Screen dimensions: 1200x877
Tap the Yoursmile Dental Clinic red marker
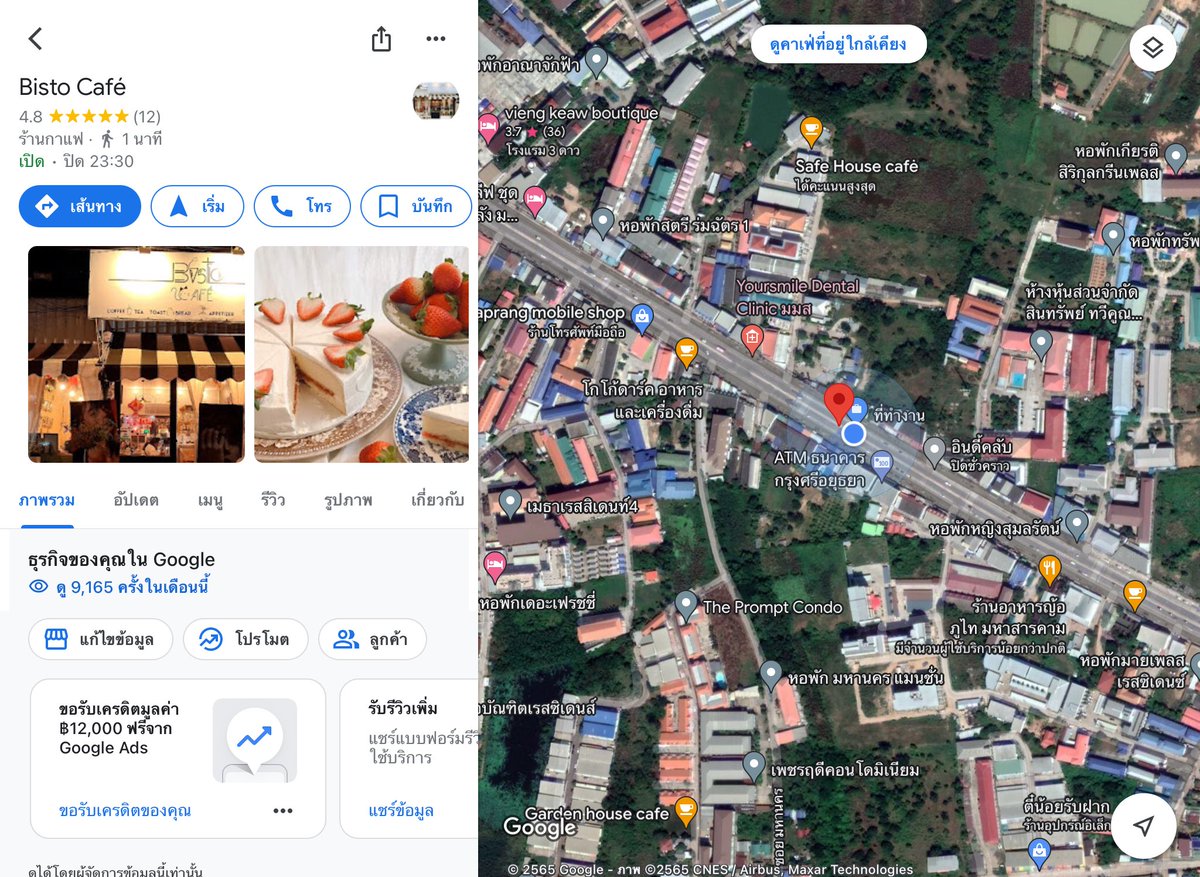(752, 340)
